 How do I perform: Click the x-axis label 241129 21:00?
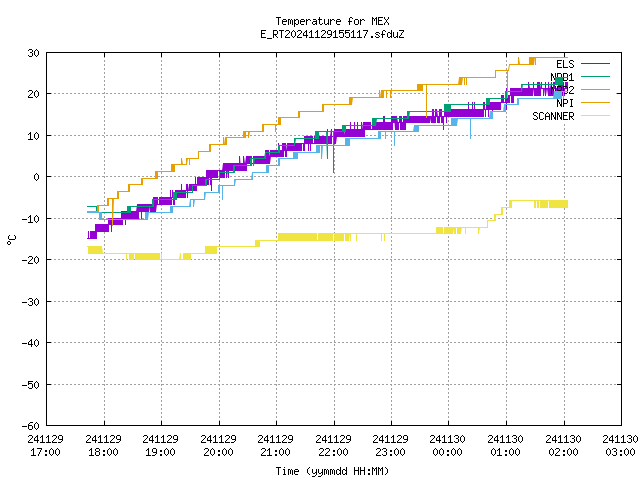[x=276, y=446]
